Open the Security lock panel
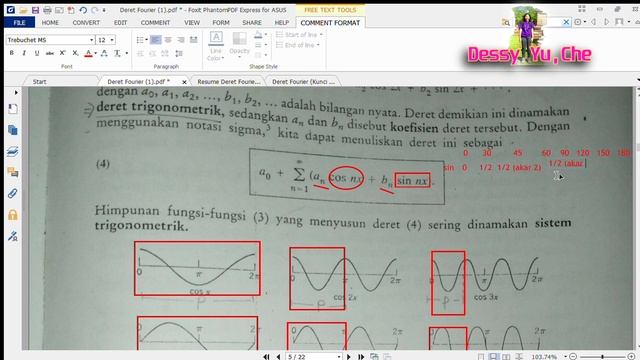The width and height of the screenshot is (640, 360). click(x=13, y=215)
